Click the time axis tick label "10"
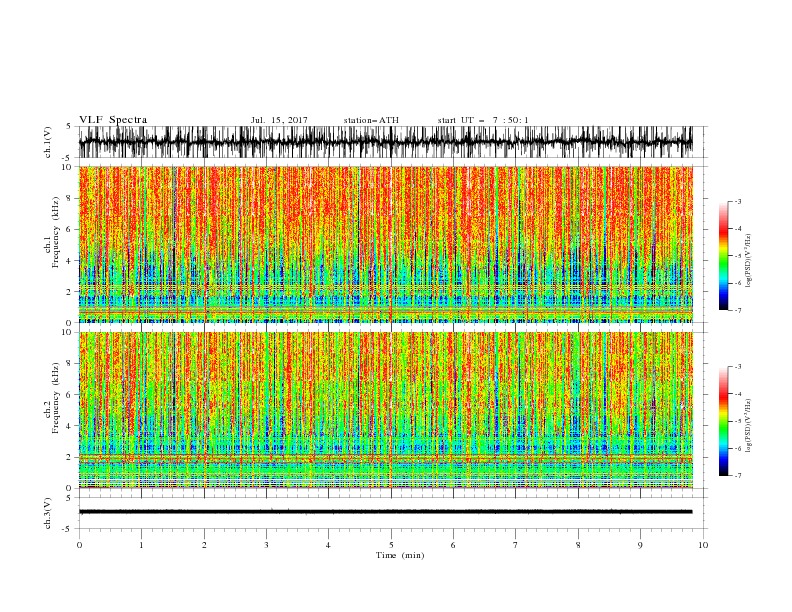The height and width of the screenshot is (612, 792). [703, 545]
